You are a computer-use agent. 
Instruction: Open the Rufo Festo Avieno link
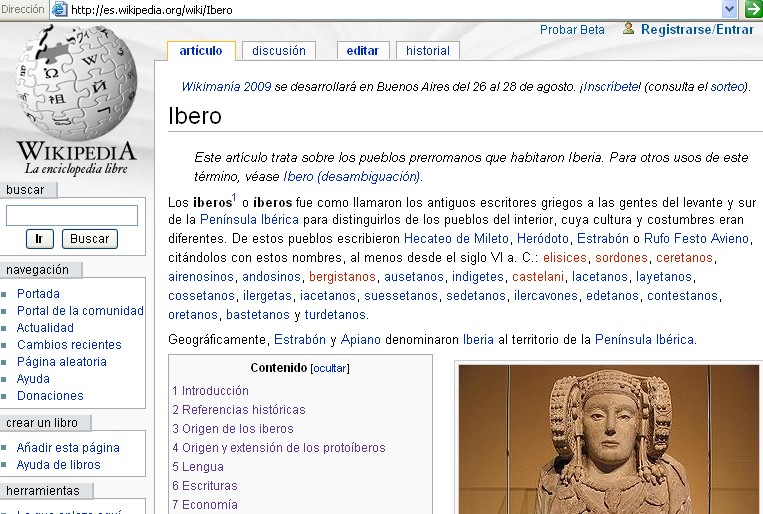(x=696, y=239)
